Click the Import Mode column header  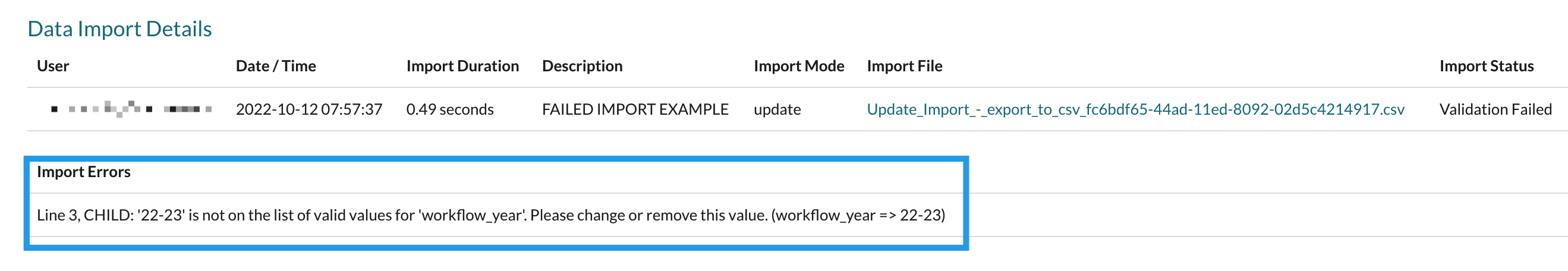799,66
